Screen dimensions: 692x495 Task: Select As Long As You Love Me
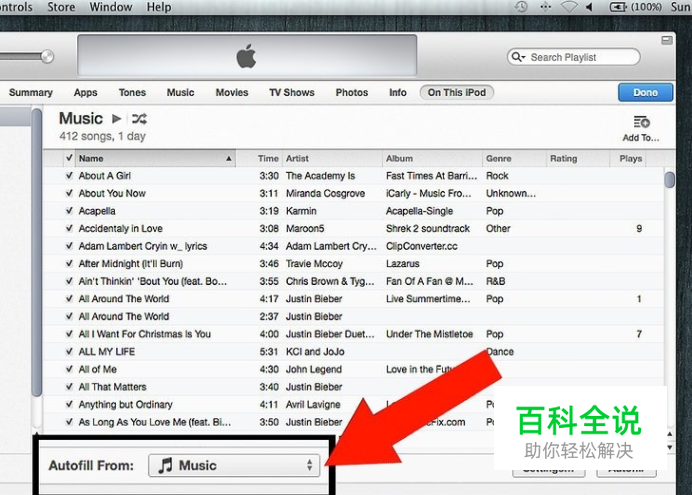[154, 422]
